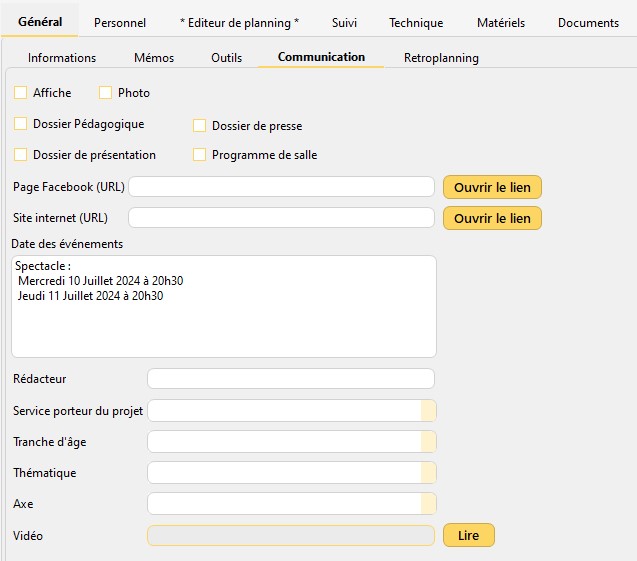Open the Documents tab
637x561 pixels.
[588, 22]
